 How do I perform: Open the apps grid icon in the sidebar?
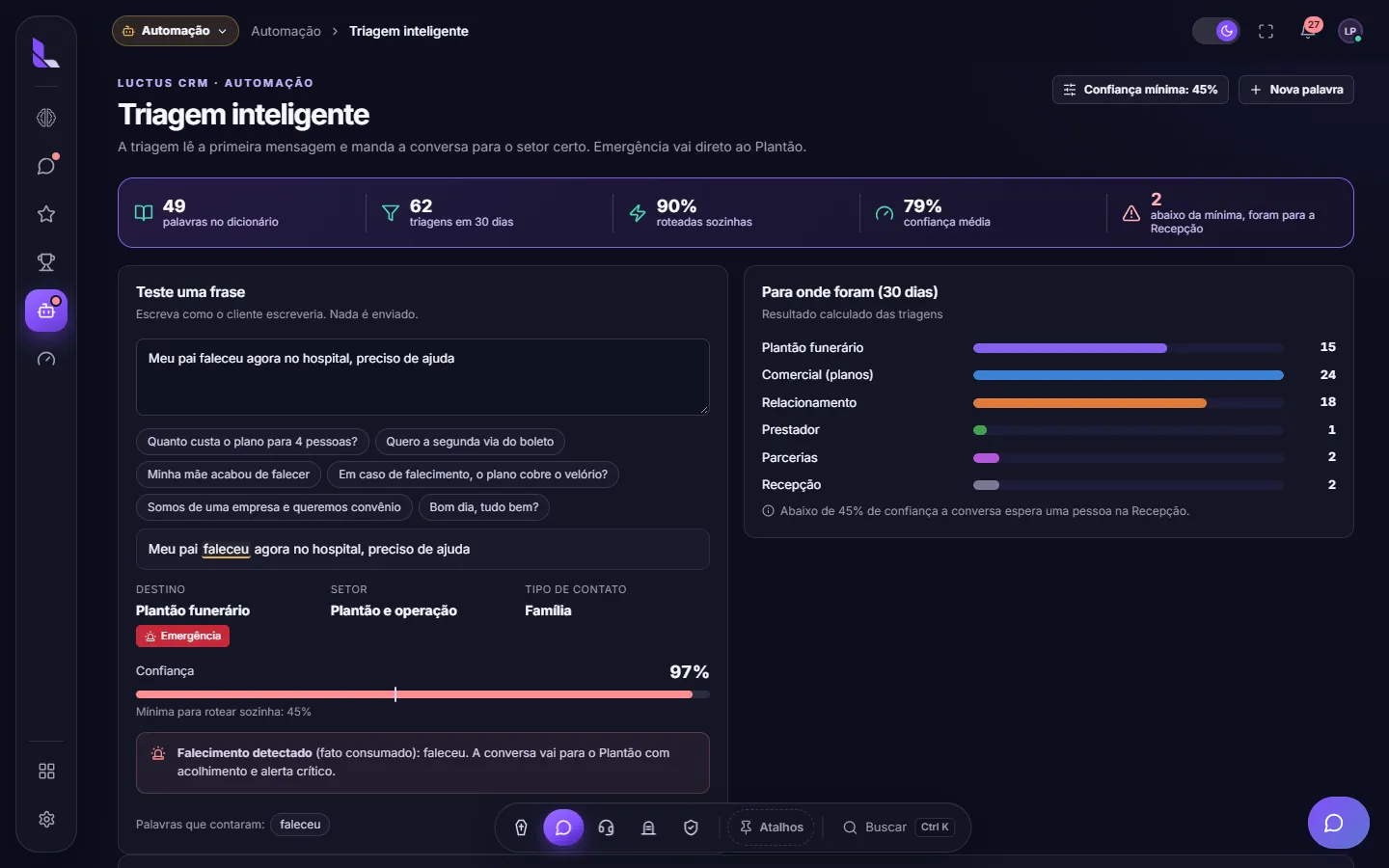(46, 772)
